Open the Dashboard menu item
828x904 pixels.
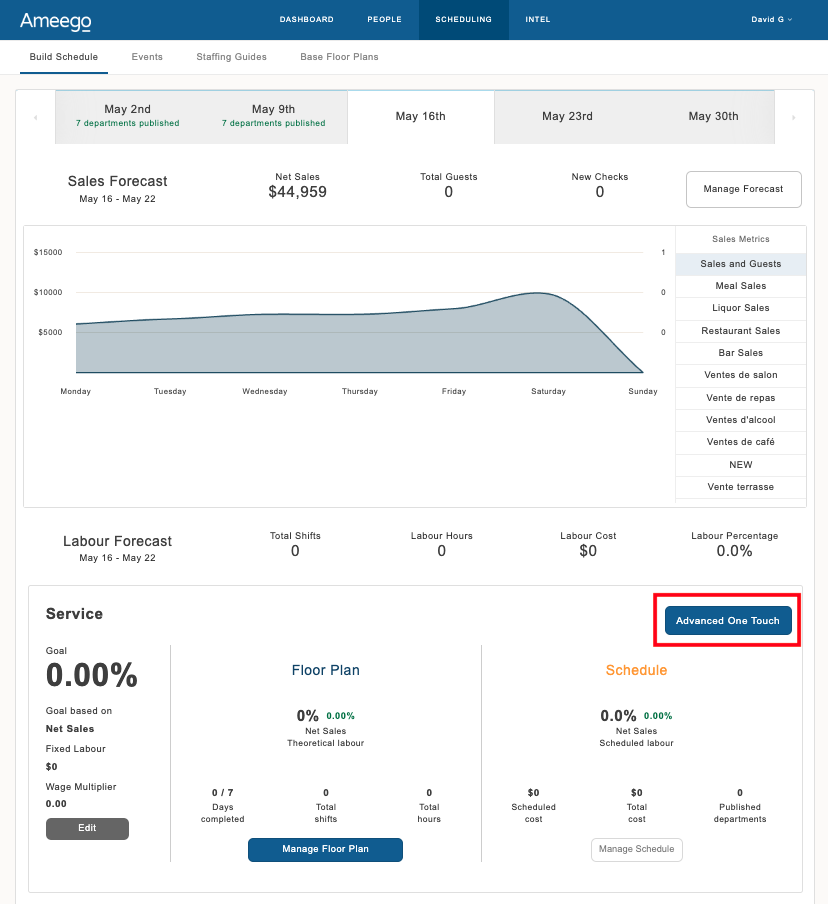[x=306, y=19]
